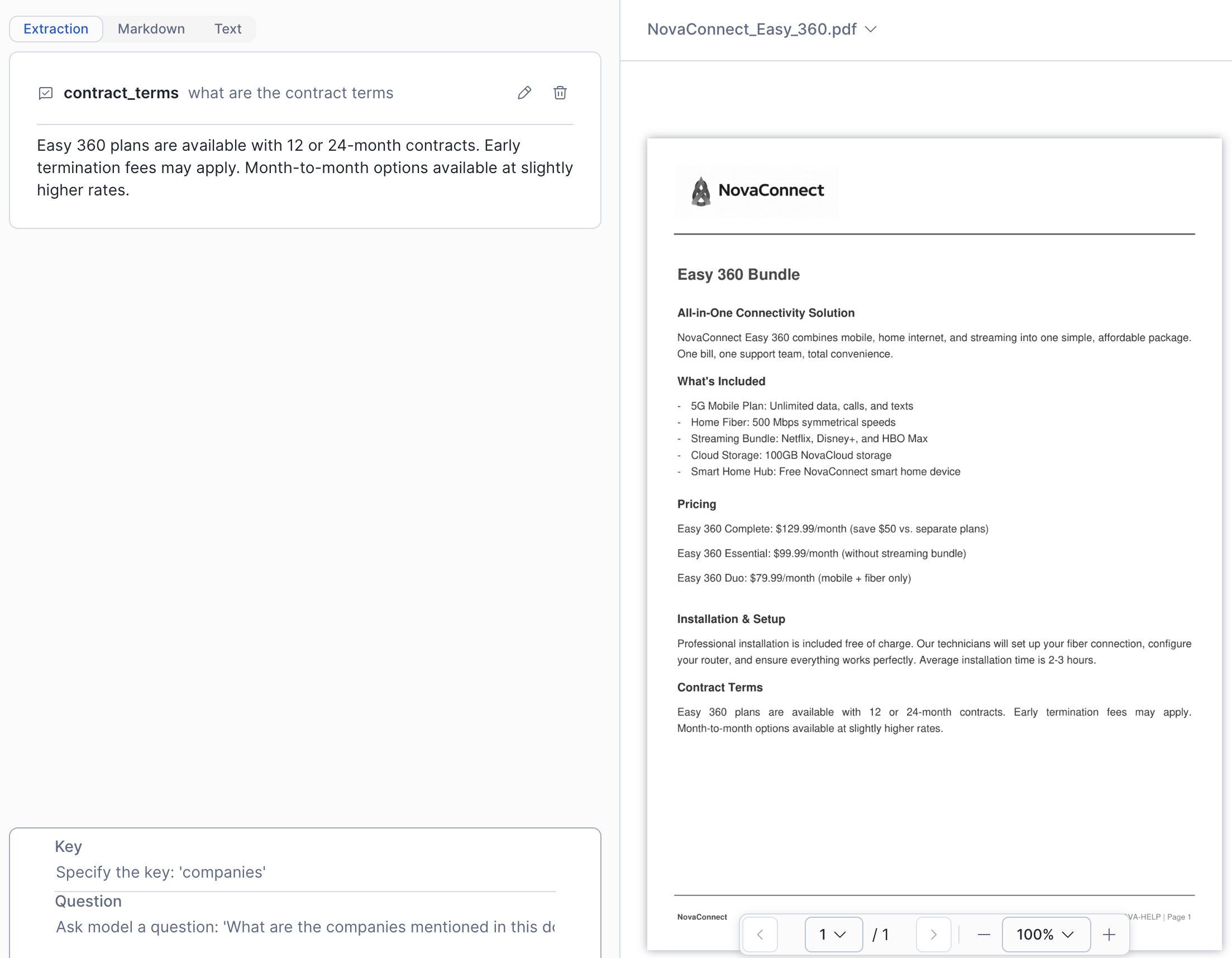Viewport: 1232px width, 958px height.
Task: Delete contract_terms using the trash icon
Action: [560, 93]
